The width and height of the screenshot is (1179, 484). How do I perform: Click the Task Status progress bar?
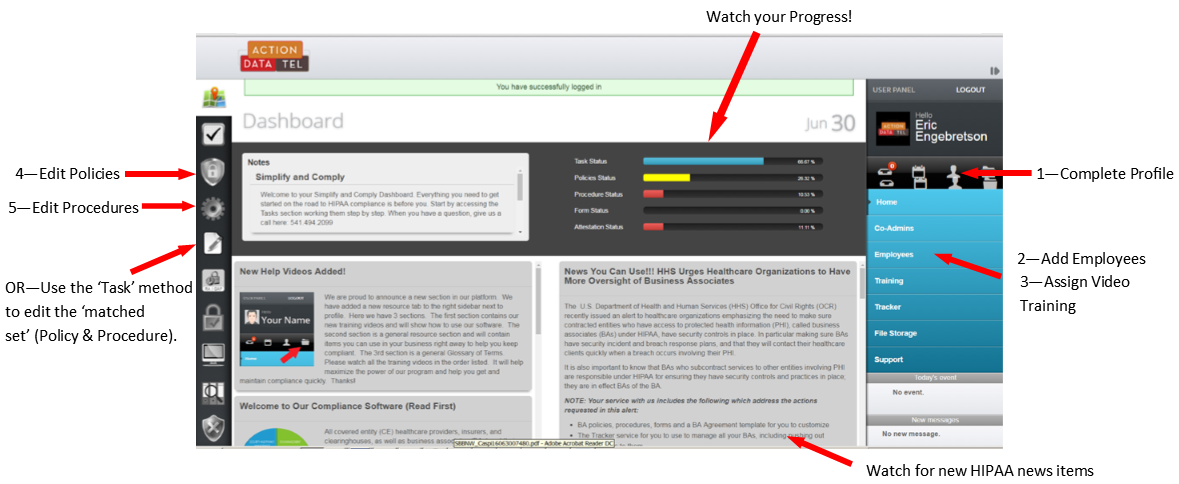tap(733, 161)
